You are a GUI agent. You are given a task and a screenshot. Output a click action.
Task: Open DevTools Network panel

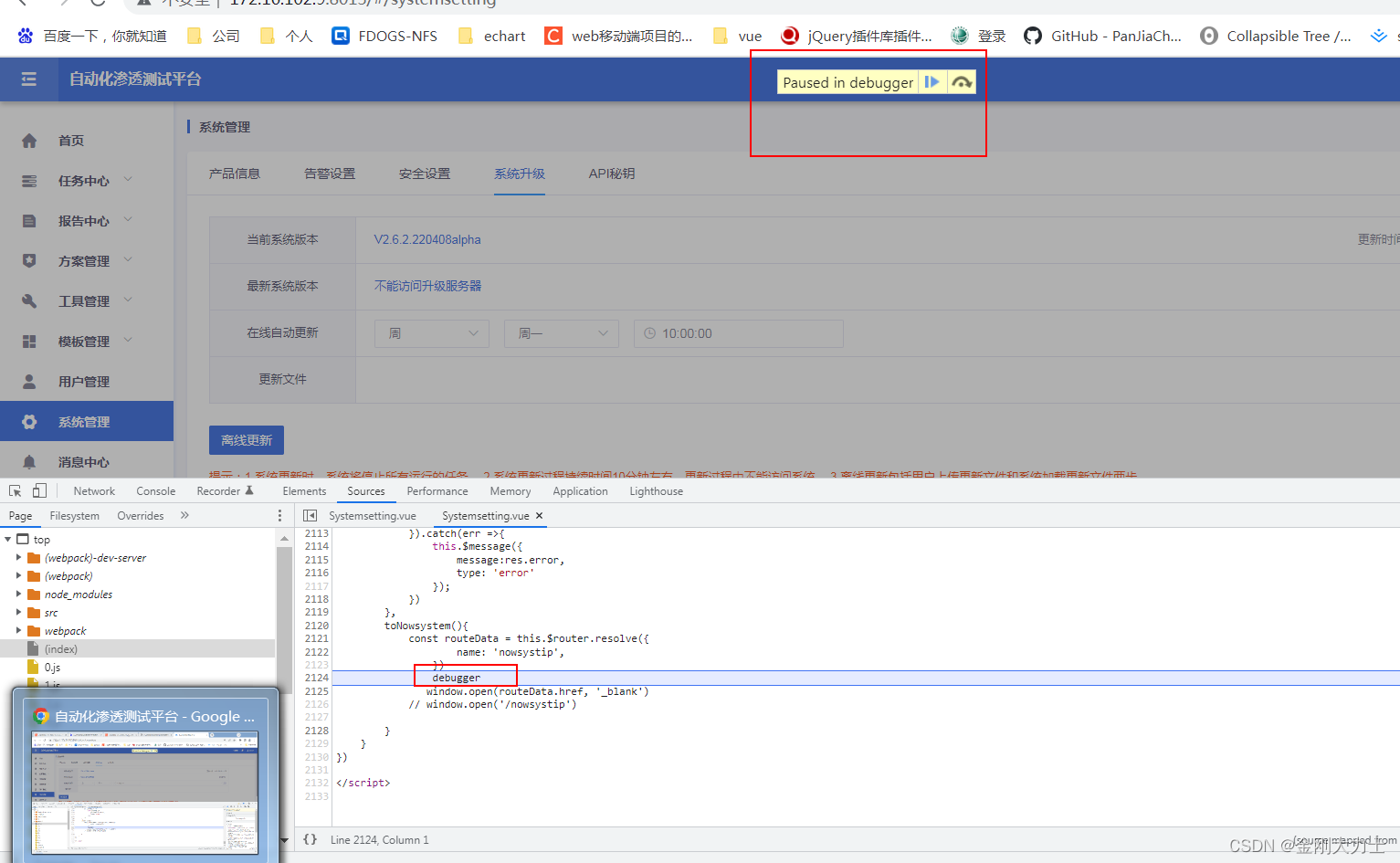click(94, 491)
